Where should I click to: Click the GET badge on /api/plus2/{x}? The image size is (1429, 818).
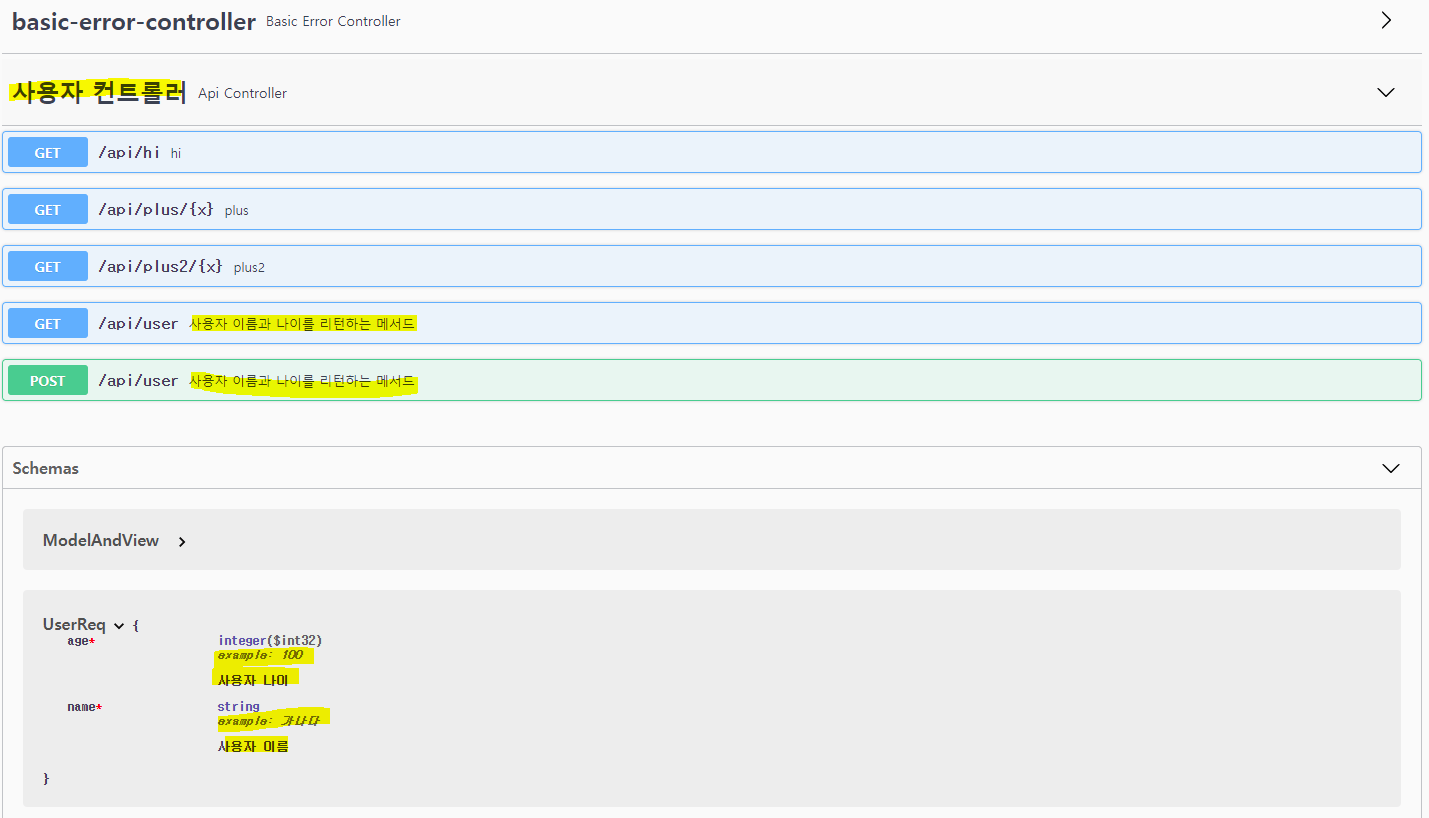click(47, 266)
